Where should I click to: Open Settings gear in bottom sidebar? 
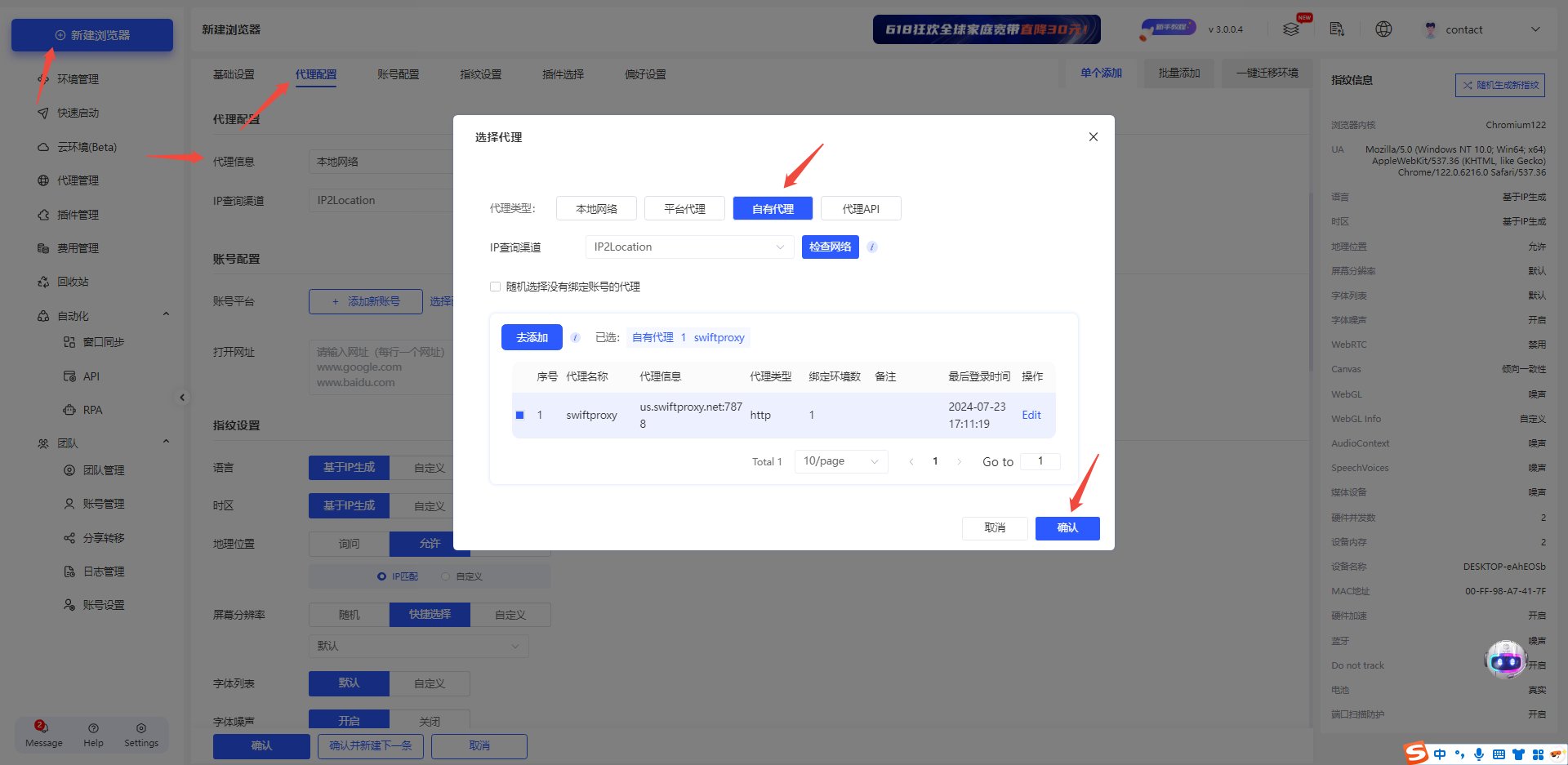coord(141,728)
